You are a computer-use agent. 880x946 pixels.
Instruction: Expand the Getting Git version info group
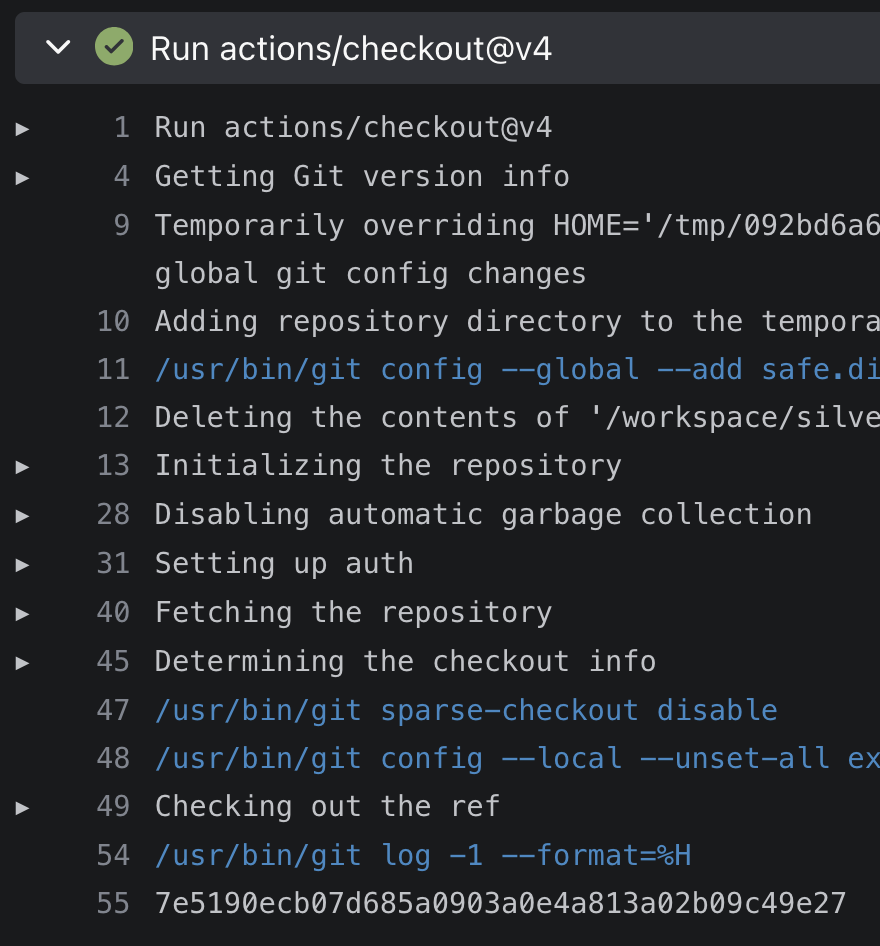click(x=22, y=178)
